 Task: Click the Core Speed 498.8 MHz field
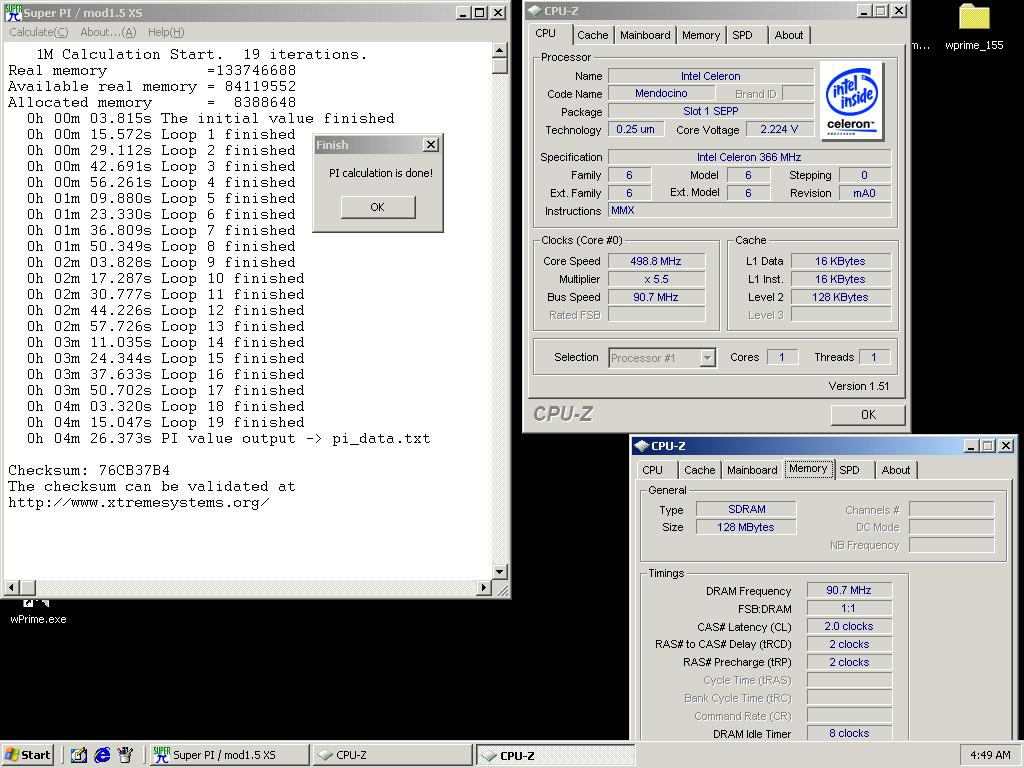656,261
